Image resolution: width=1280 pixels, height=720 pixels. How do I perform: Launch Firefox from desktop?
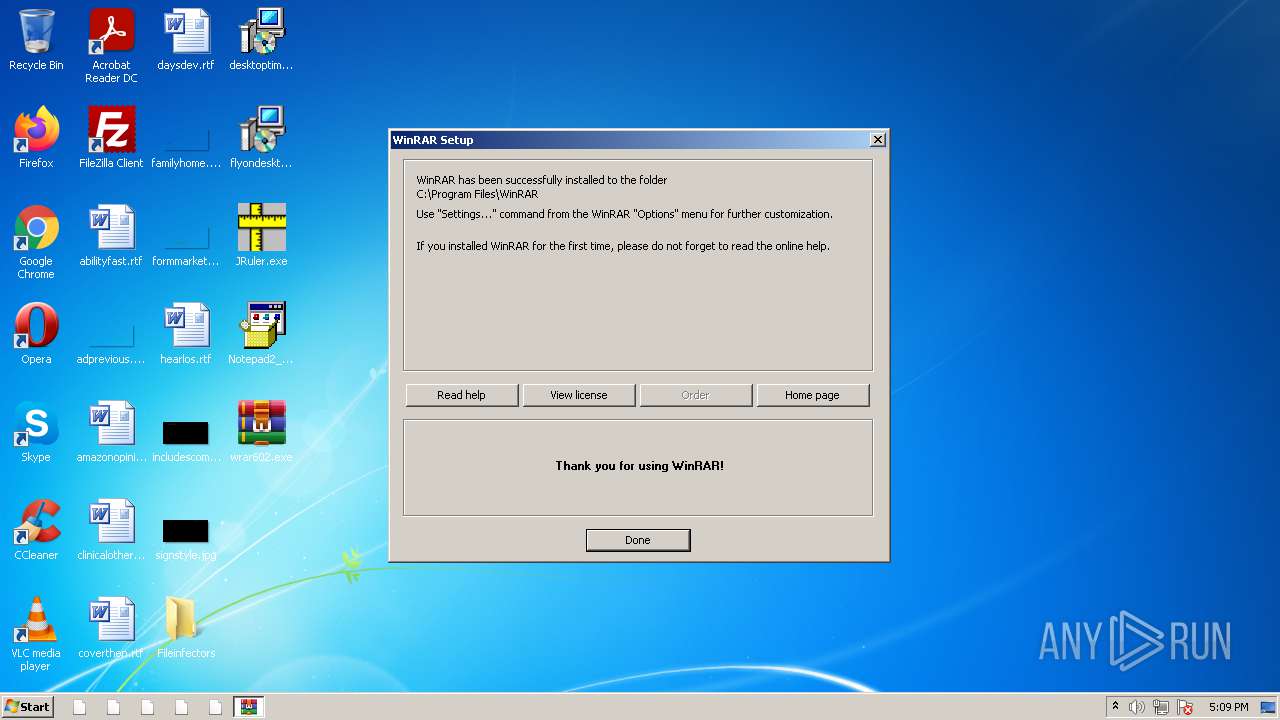click(x=36, y=138)
